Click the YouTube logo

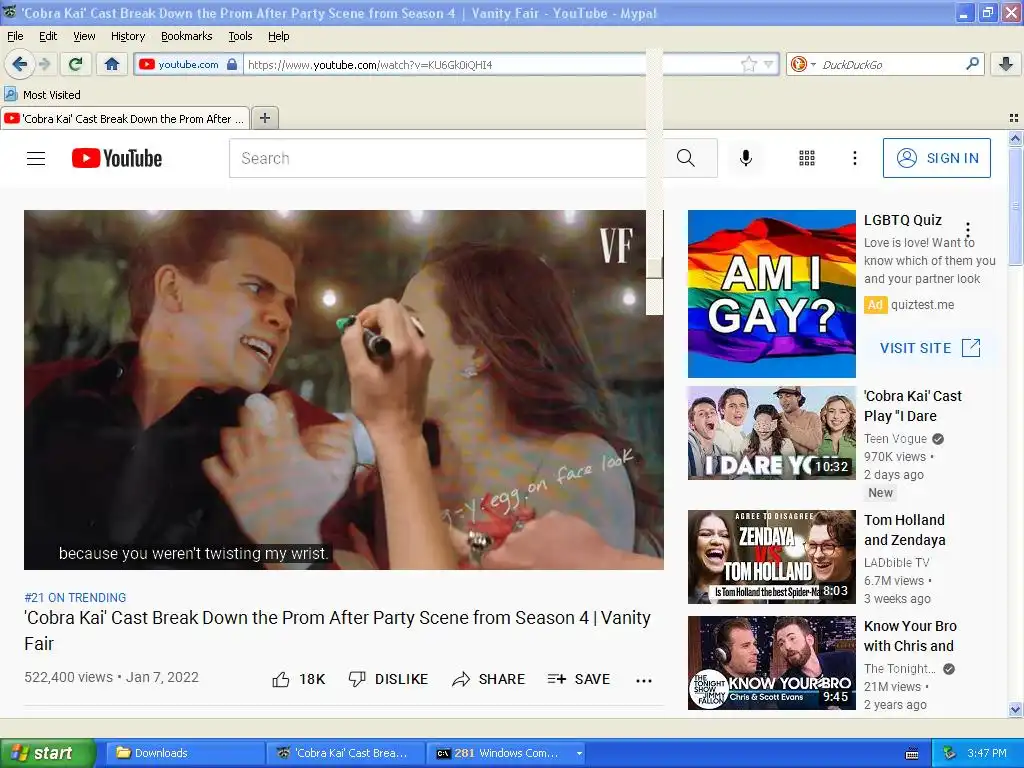117,158
